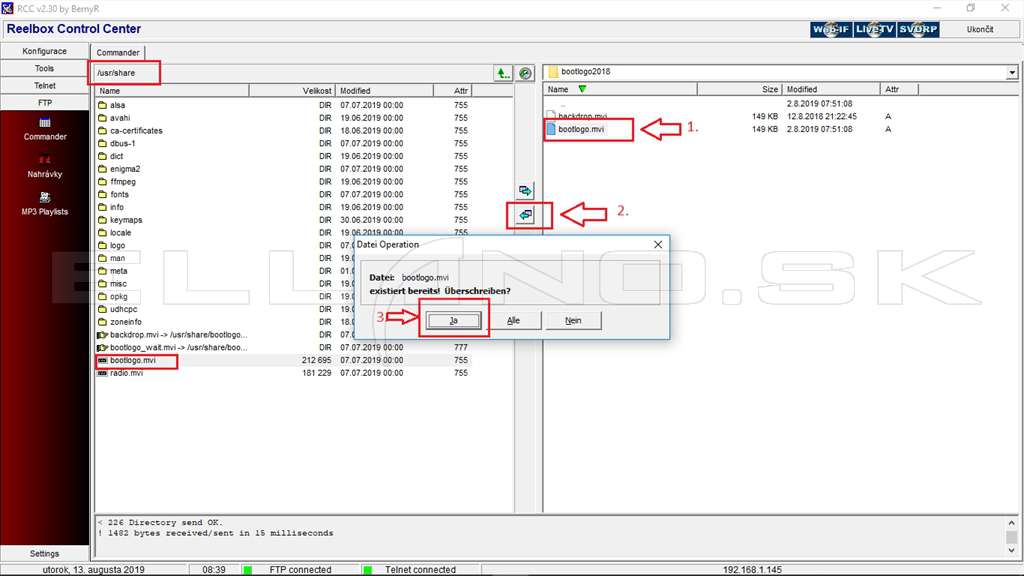Select the backdrop.mvi symlink icon in left pane

[103, 334]
